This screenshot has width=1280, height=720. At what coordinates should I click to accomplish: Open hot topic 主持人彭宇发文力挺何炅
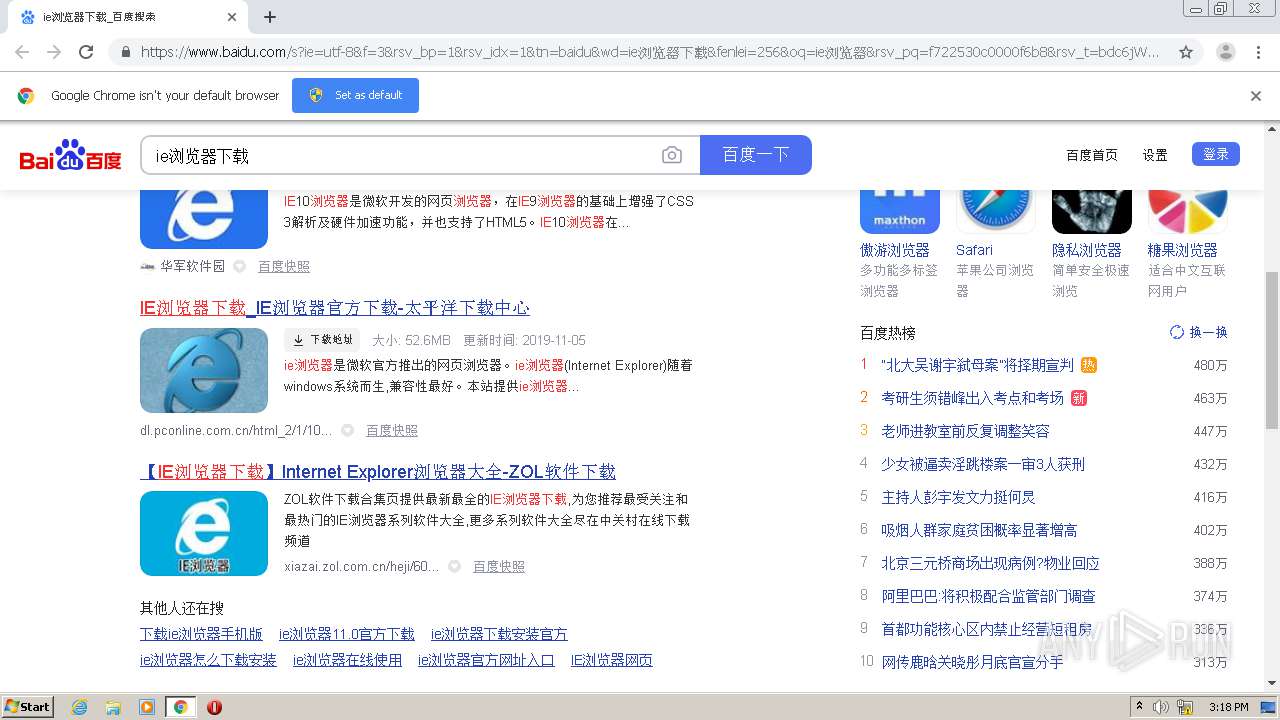(x=958, y=497)
